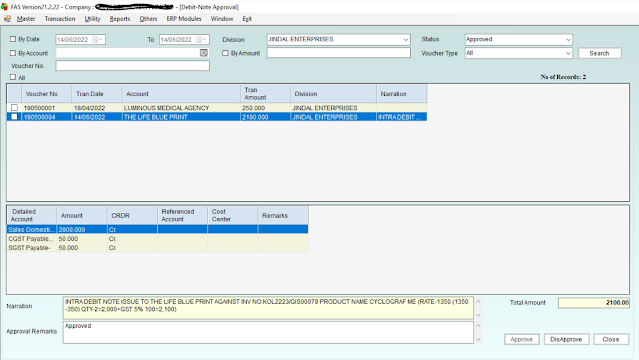Image resolution: width=639 pixels, height=360 pixels.
Task: Click the By Amount text field
Action: [x=339, y=53]
